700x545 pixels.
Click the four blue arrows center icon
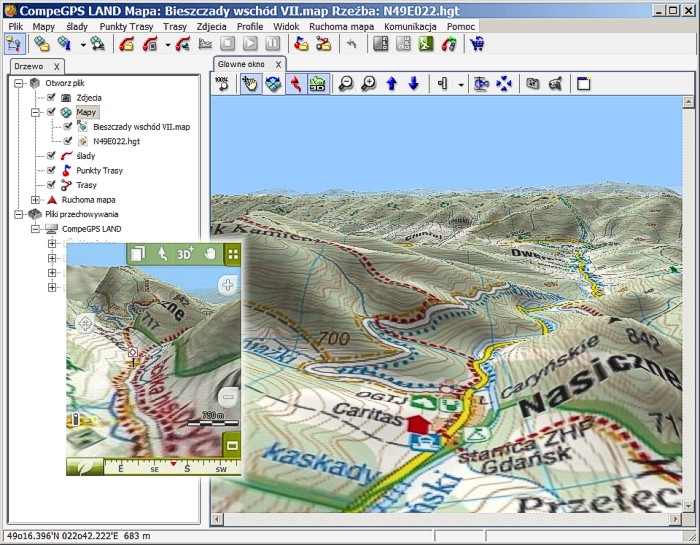[x=504, y=83]
